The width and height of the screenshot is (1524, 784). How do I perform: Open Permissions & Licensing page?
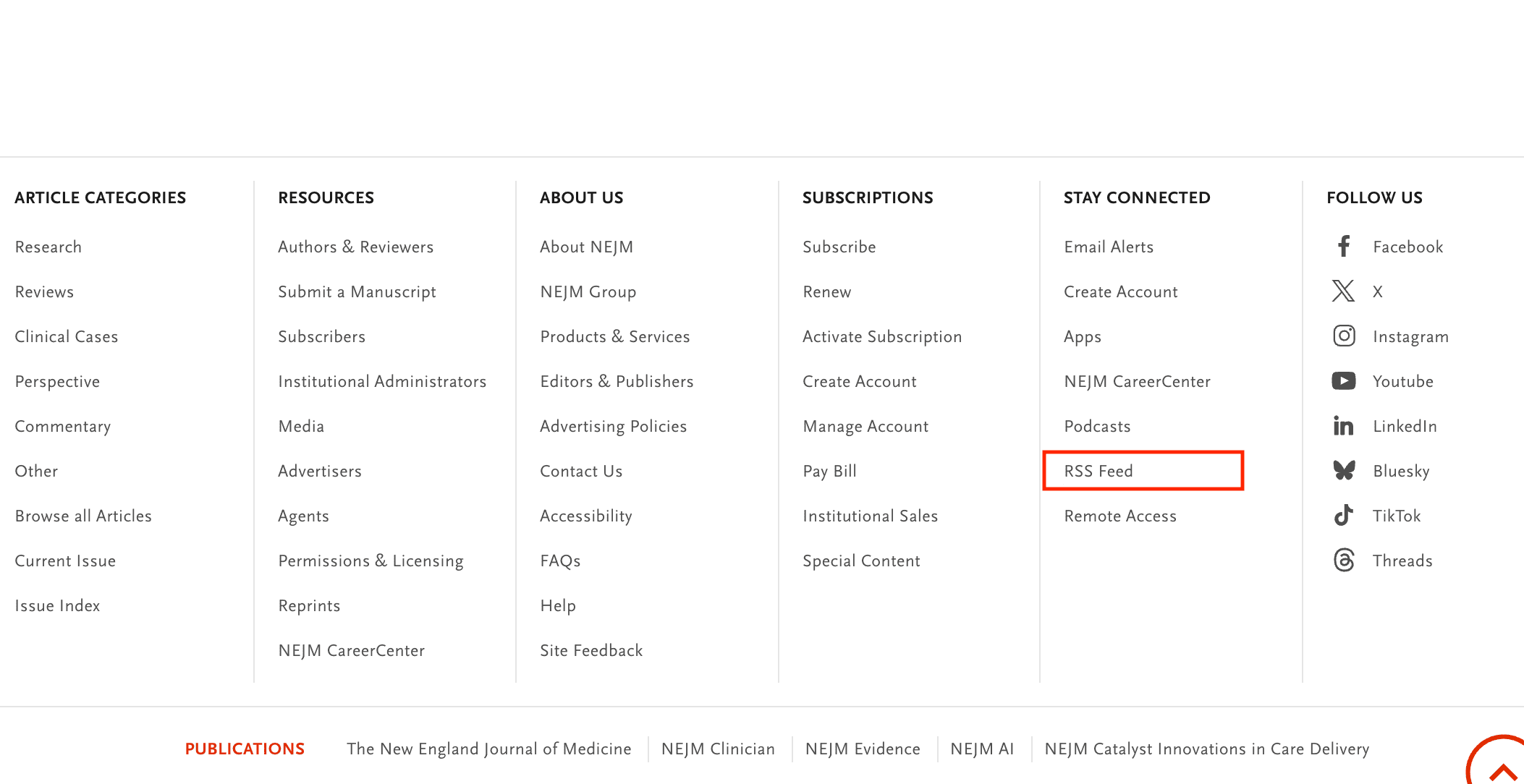(371, 561)
